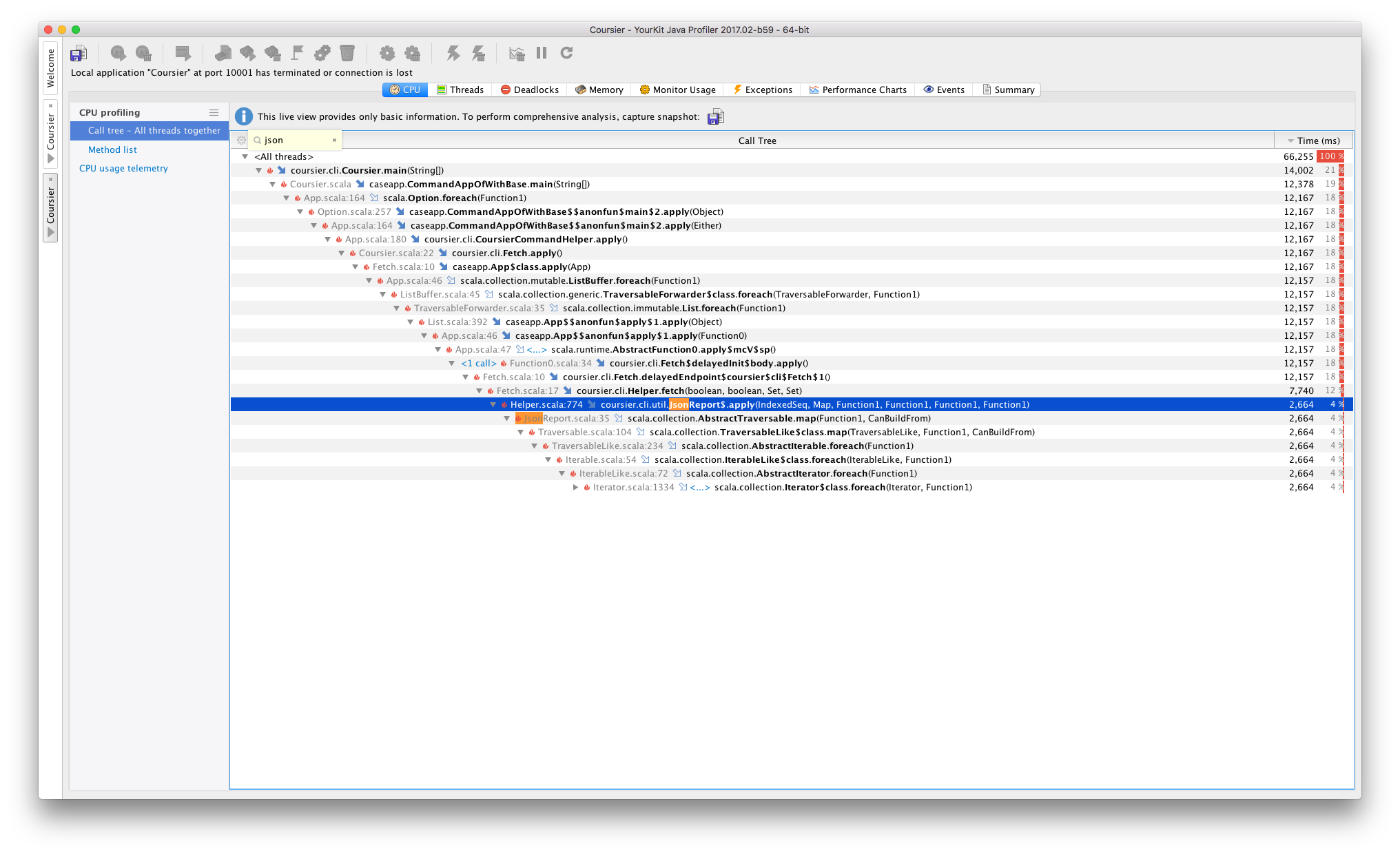Image resolution: width=1400 pixels, height=854 pixels.
Task: Click the clock-with-arrow start CPU profiling icon
Action: (x=119, y=53)
